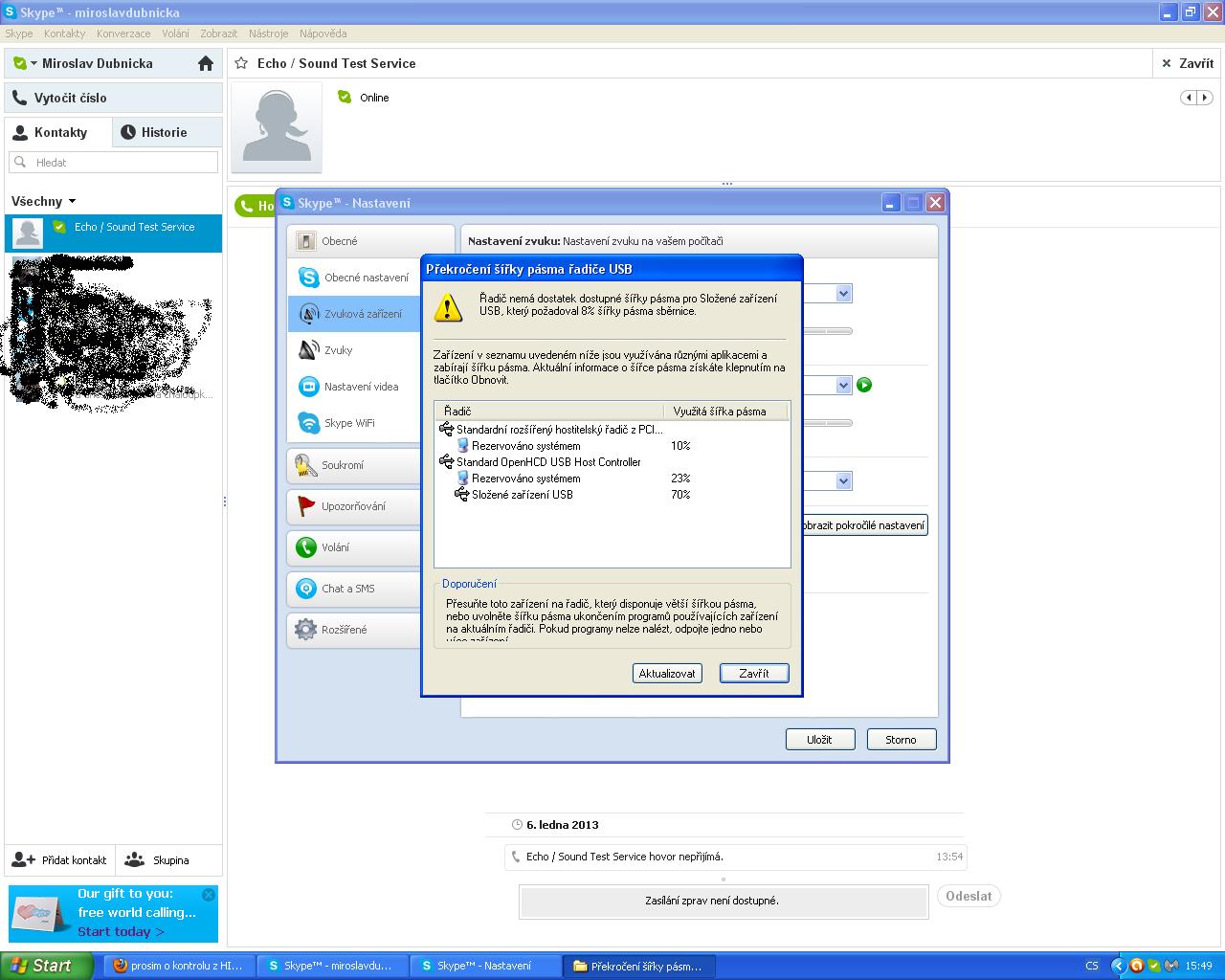The width and height of the screenshot is (1225, 980).
Task: Click the Přidat kontakt button
Action: (x=60, y=859)
